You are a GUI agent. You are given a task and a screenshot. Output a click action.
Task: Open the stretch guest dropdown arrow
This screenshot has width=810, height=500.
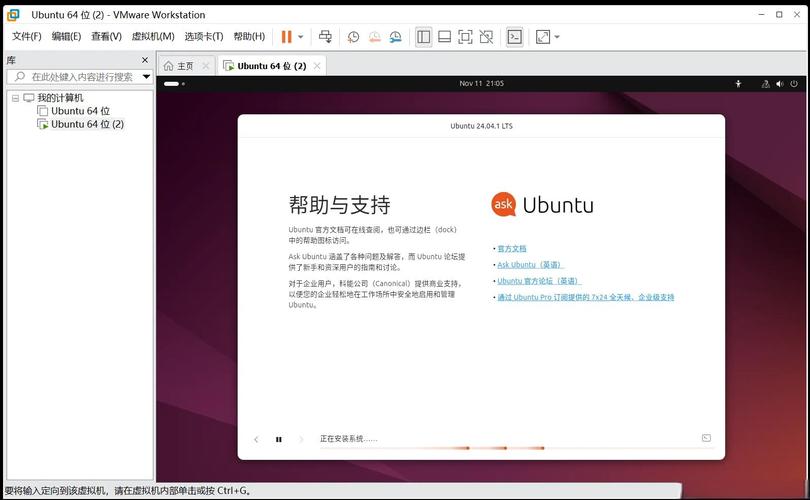tap(557, 37)
